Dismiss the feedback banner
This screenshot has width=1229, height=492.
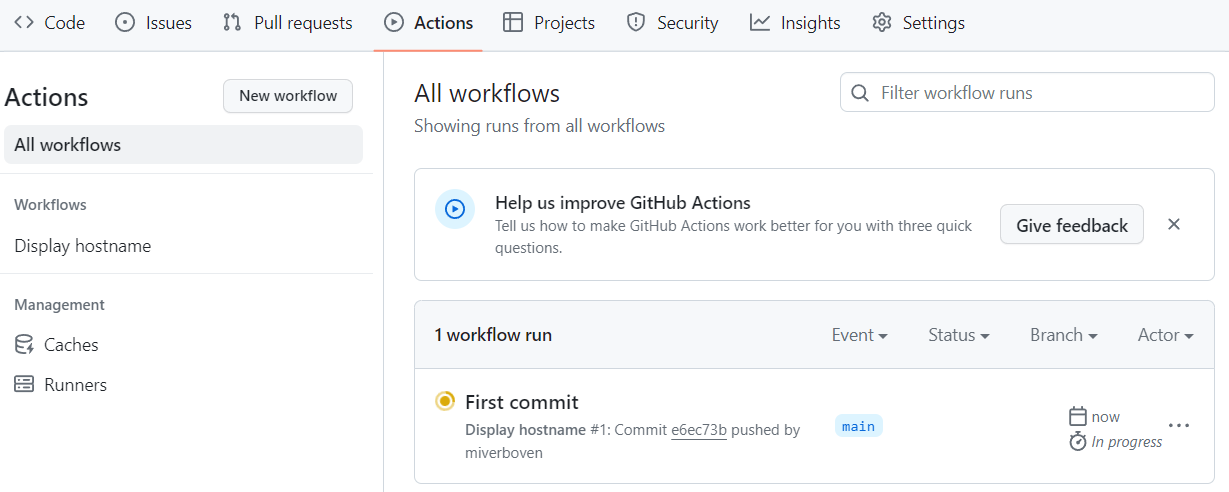1174,224
